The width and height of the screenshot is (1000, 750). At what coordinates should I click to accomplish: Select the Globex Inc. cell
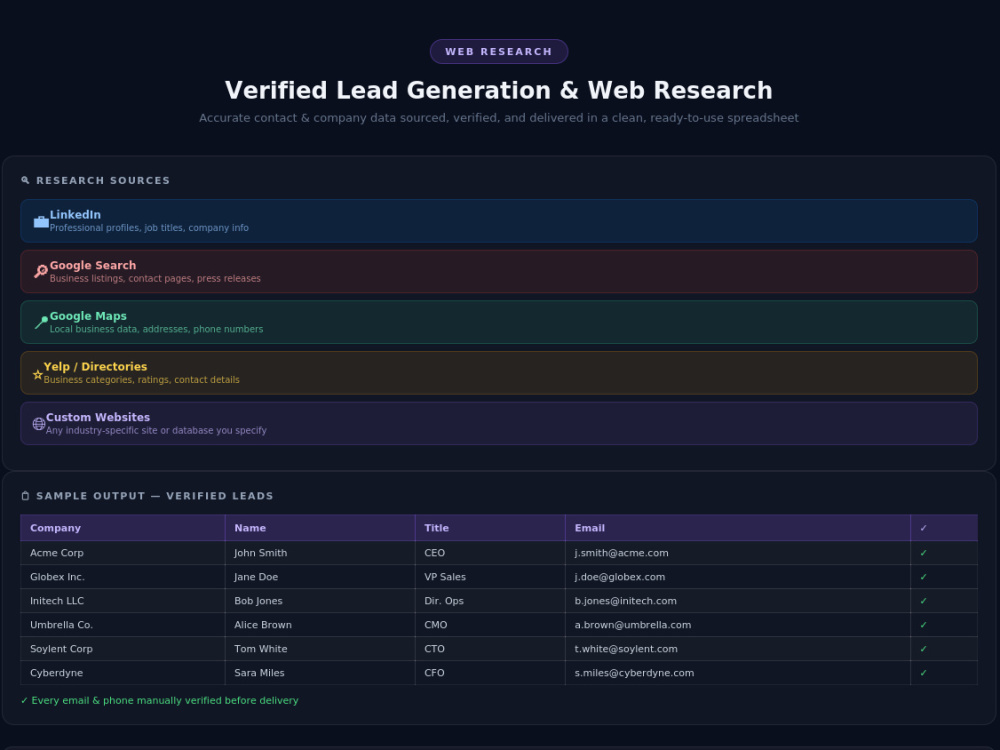point(122,577)
